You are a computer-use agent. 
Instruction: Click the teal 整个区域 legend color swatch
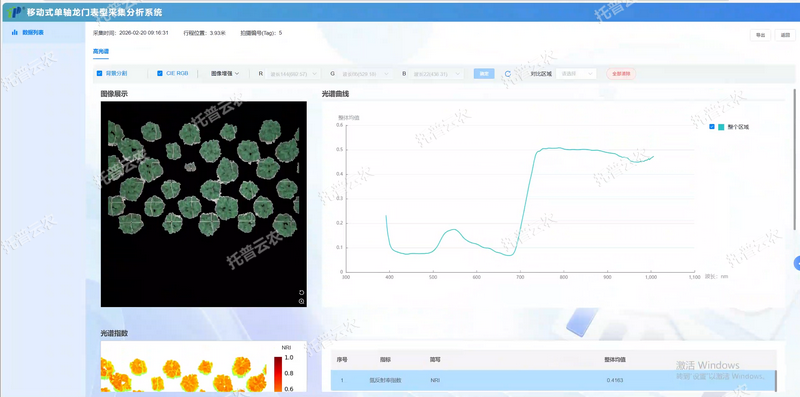[721, 127]
